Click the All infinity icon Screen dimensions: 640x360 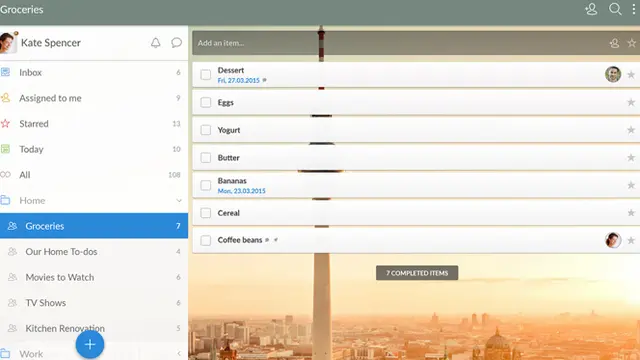click(x=5, y=175)
